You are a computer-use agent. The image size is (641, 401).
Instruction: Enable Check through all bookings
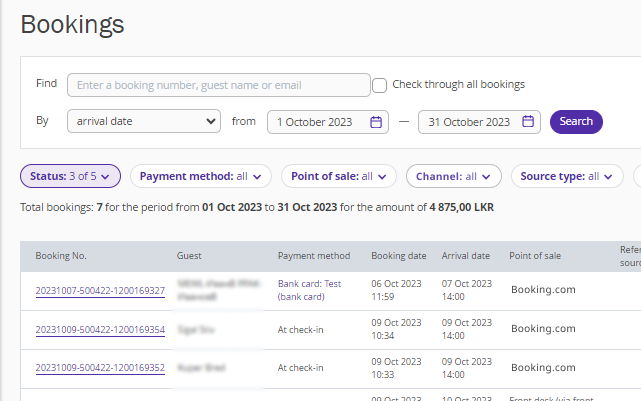pyautogui.click(x=380, y=85)
